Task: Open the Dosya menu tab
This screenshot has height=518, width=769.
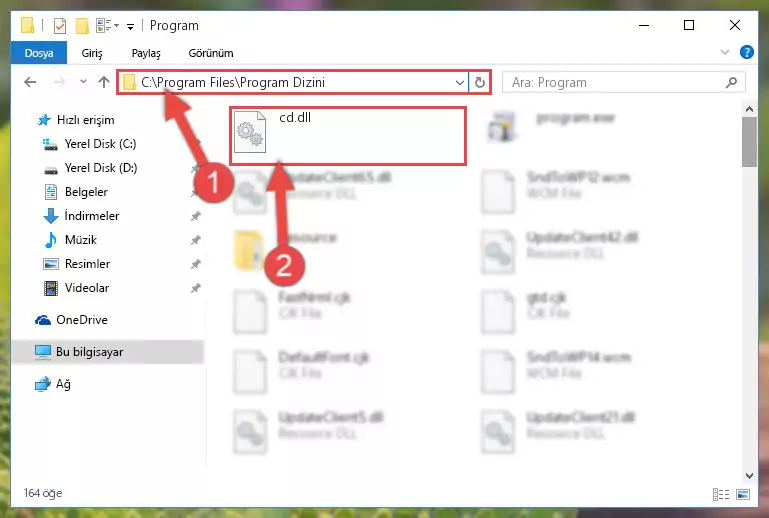Action: [x=39, y=53]
